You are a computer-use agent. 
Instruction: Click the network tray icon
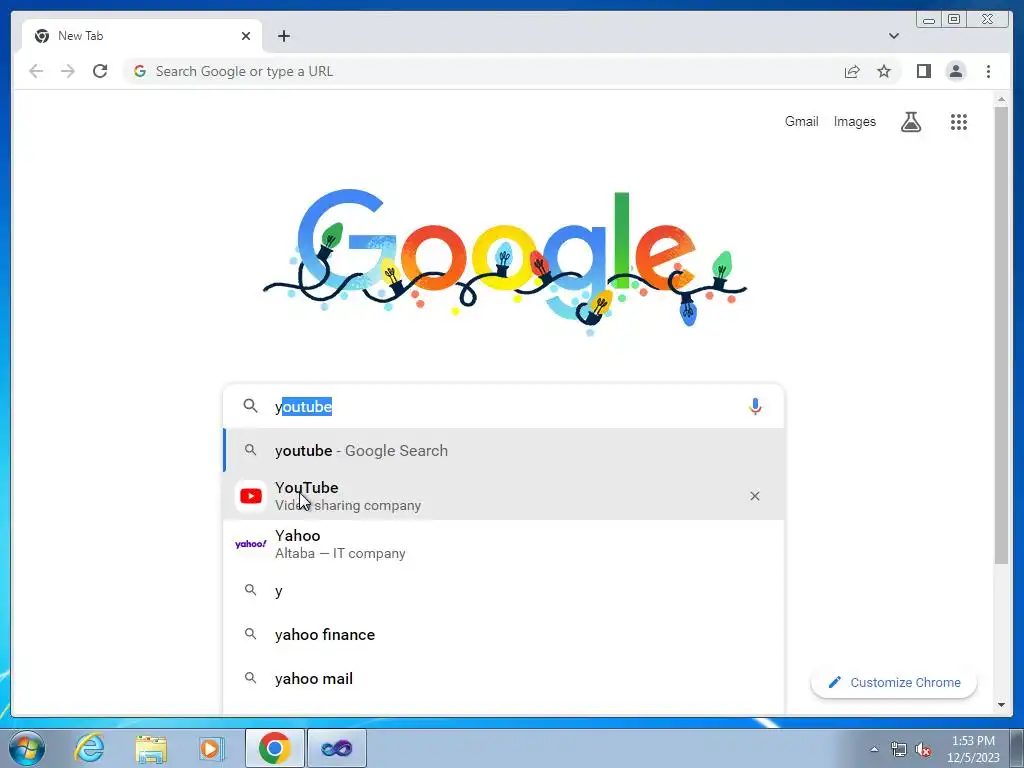click(x=899, y=749)
